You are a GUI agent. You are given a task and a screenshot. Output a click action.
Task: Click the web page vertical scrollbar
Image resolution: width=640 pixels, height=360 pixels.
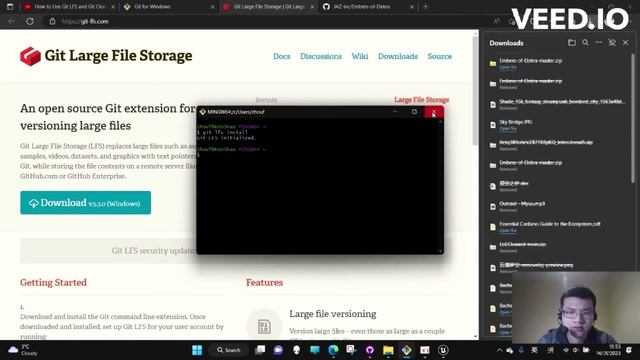pos(476,91)
